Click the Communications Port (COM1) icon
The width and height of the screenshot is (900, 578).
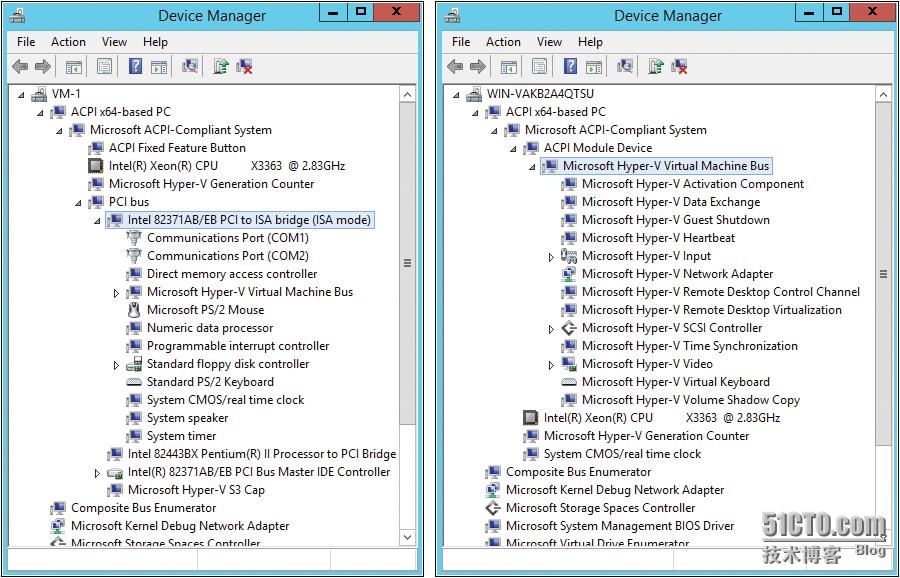pos(134,238)
